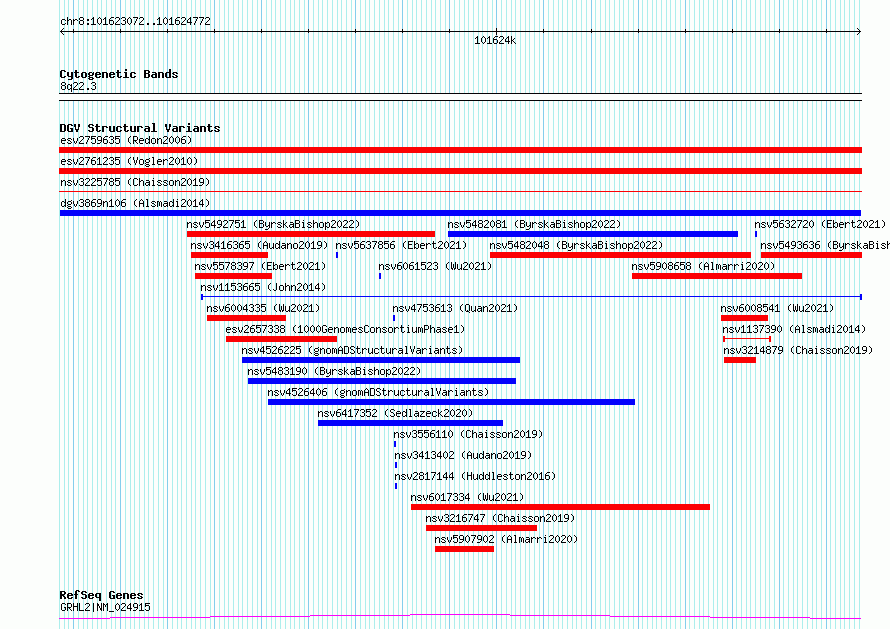Select nsv3225785 (Chaisson2019) variant label
Screen dimensions: 890x629
(x=135, y=182)
